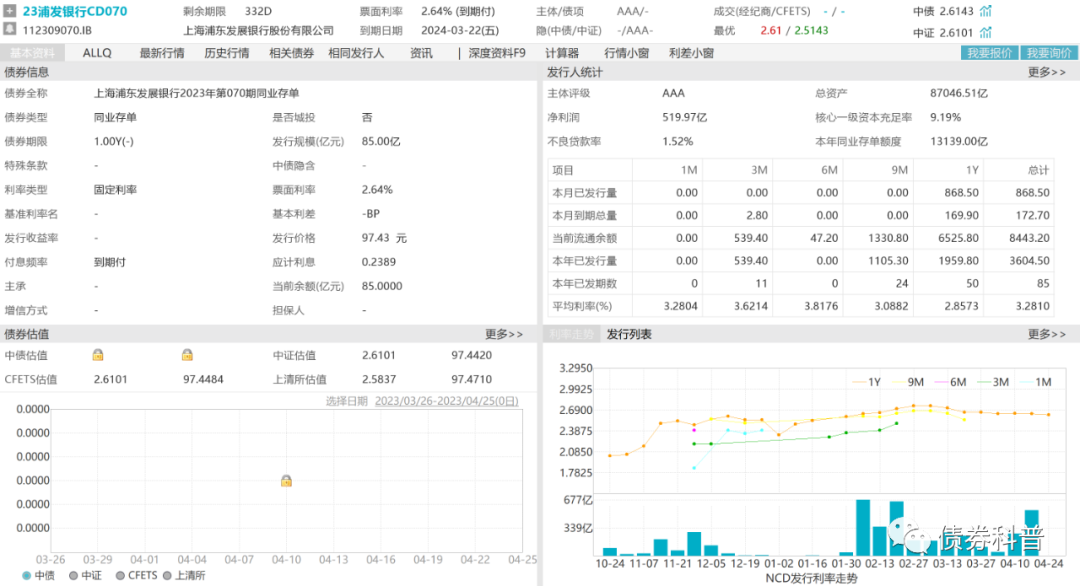Click 本年已发期数 9M value 24

[902, 283]
